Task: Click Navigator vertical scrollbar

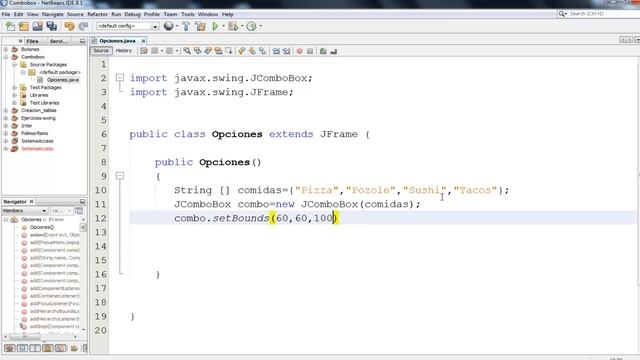Action: click(83, 273)
